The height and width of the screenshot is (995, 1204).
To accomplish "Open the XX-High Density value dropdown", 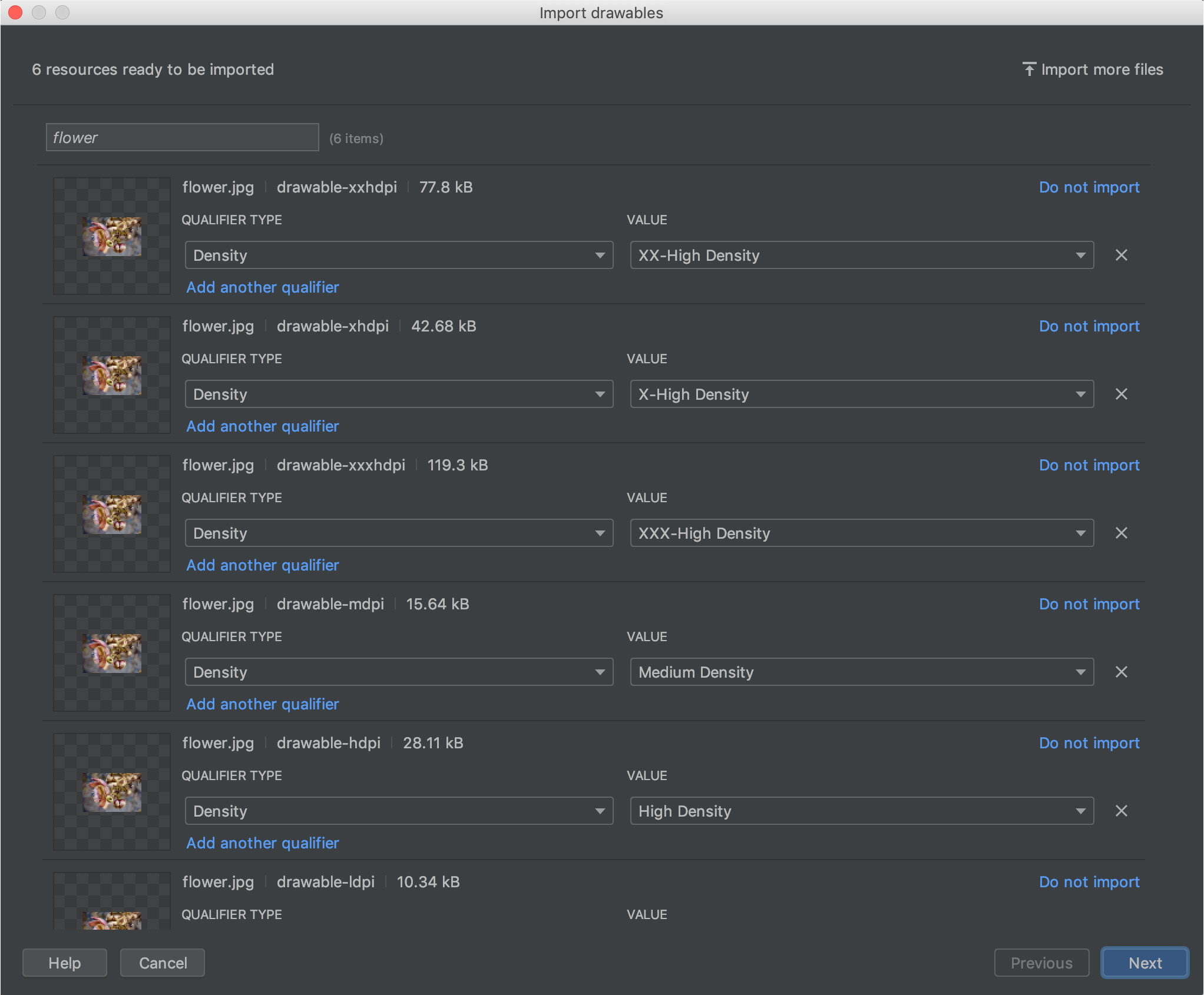I will click(x=861, y=255).
